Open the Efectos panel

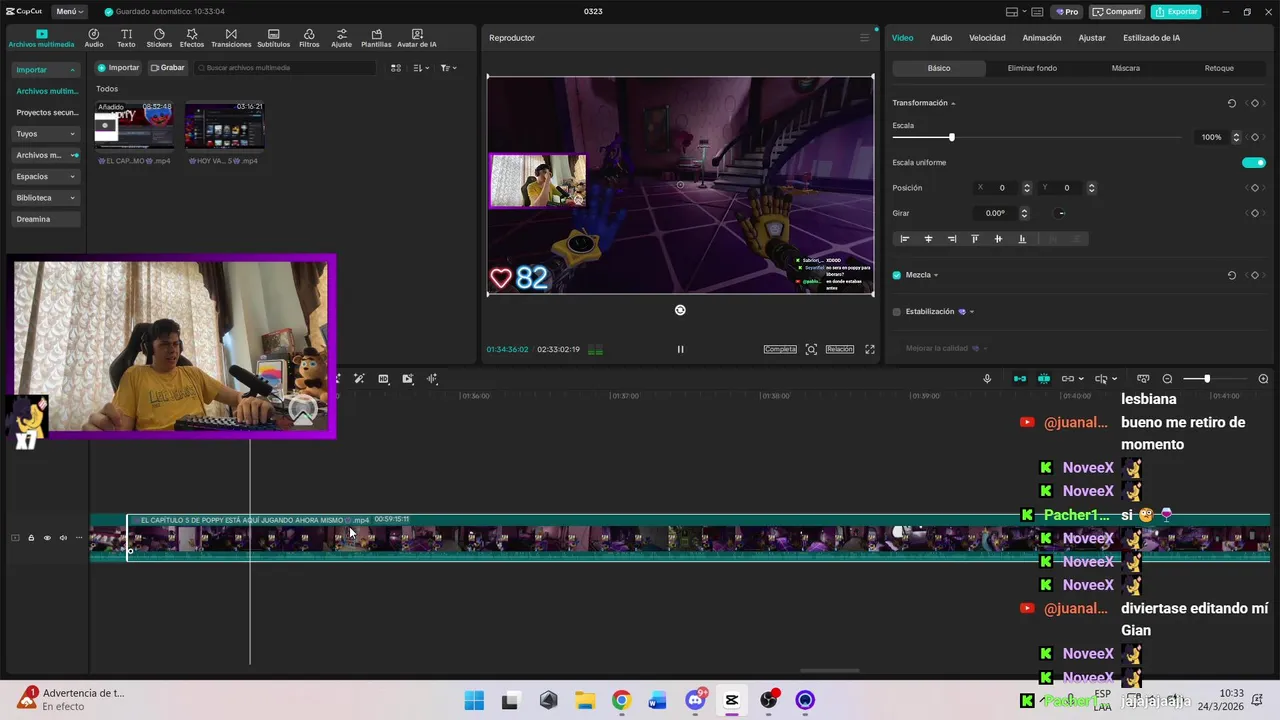click(x=192, y=38)
